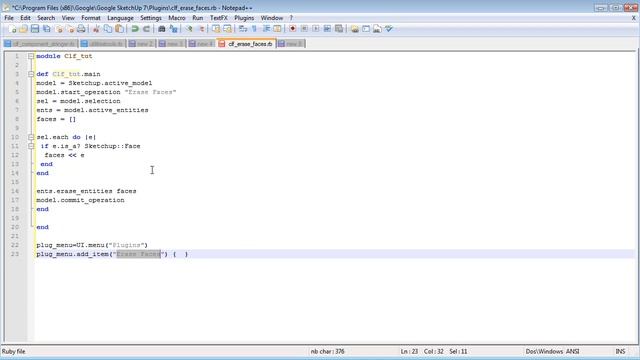640x360 pixels.
Task: Switch to the first document tab
Action: [x=40, y=44]
